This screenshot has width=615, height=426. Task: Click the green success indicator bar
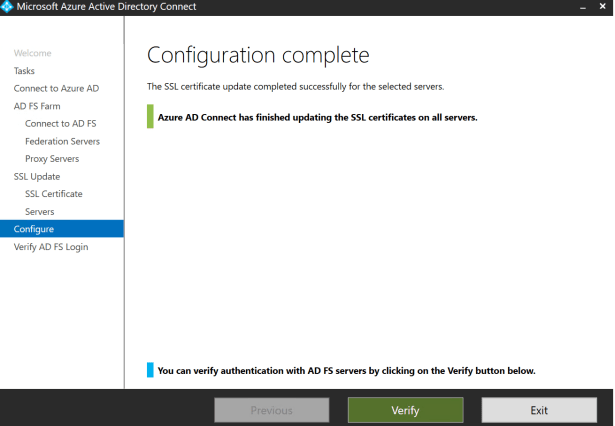(150, 117)
